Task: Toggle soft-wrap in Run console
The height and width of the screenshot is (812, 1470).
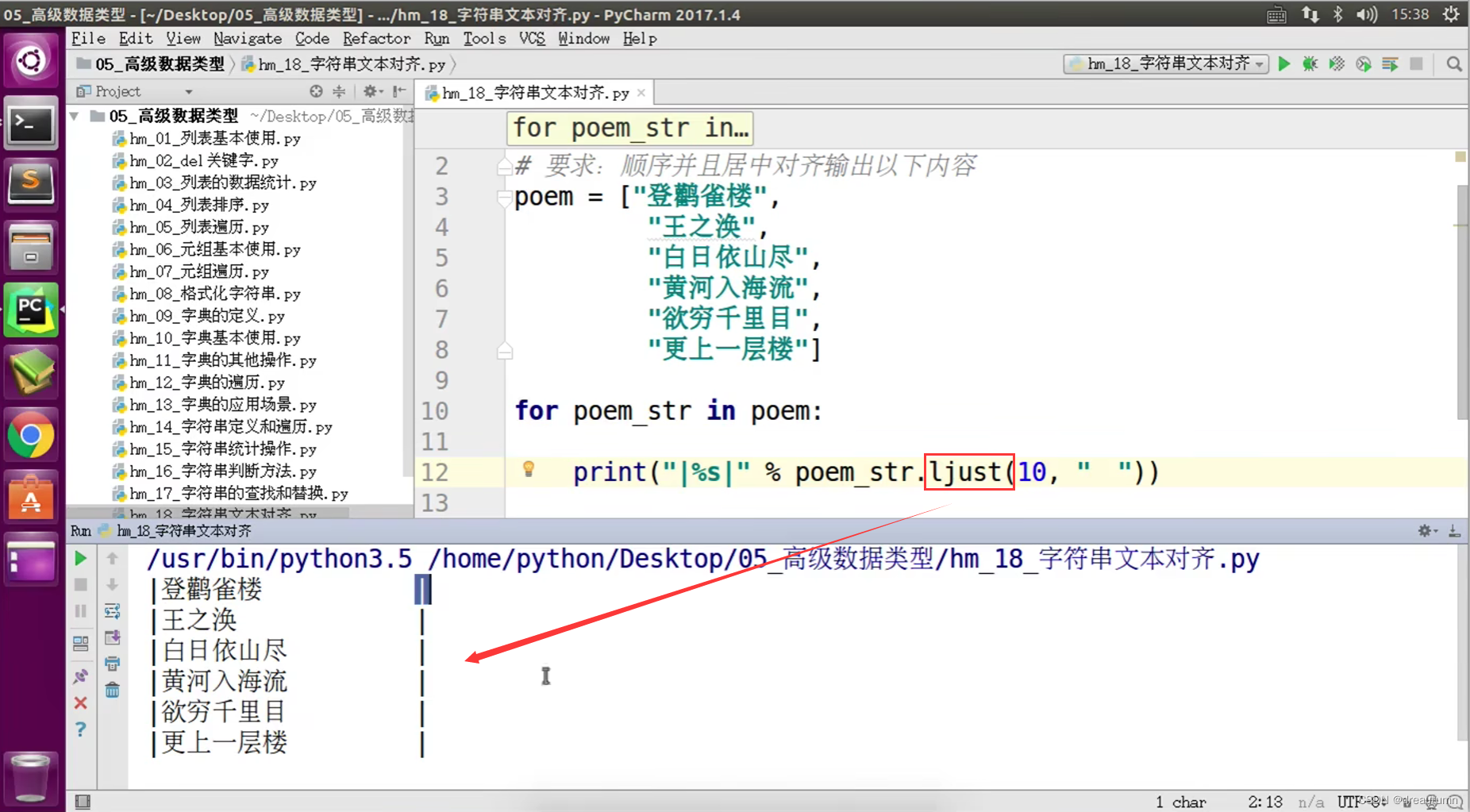Action: point(112,611)
